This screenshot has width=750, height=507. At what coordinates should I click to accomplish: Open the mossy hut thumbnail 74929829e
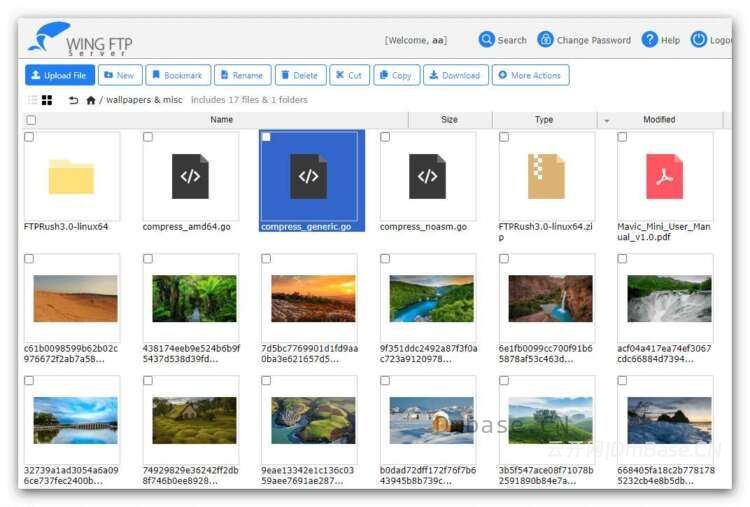click(x=194, y=420)
